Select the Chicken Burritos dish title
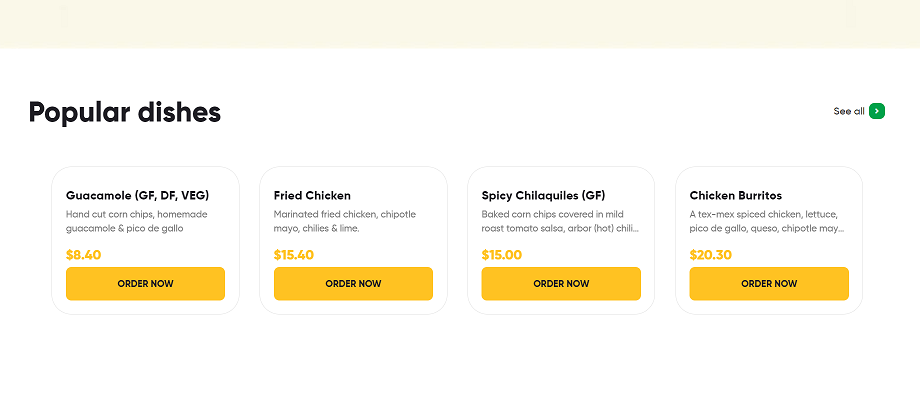 pos(736,195)
